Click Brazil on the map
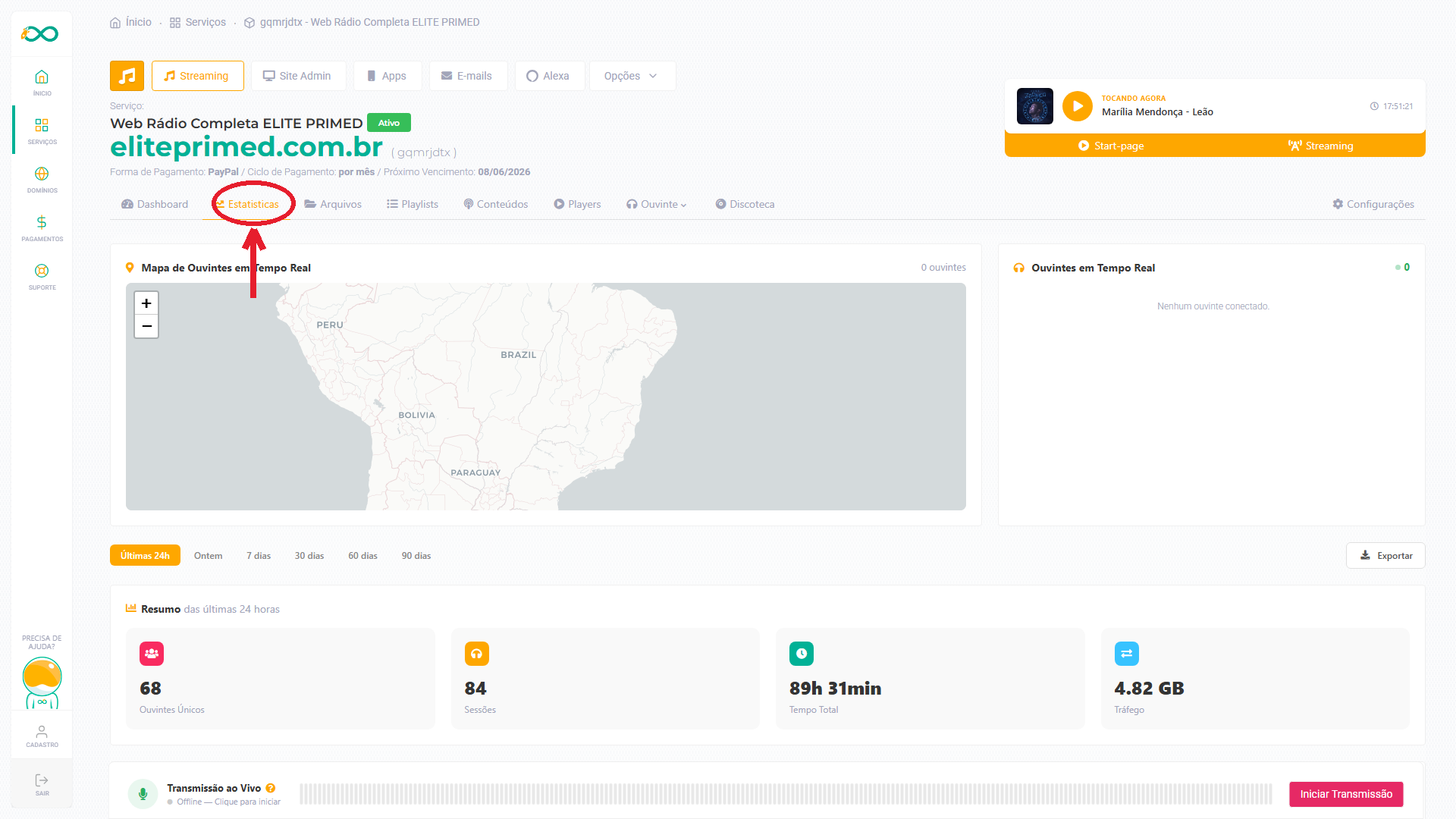 point(518,355)
